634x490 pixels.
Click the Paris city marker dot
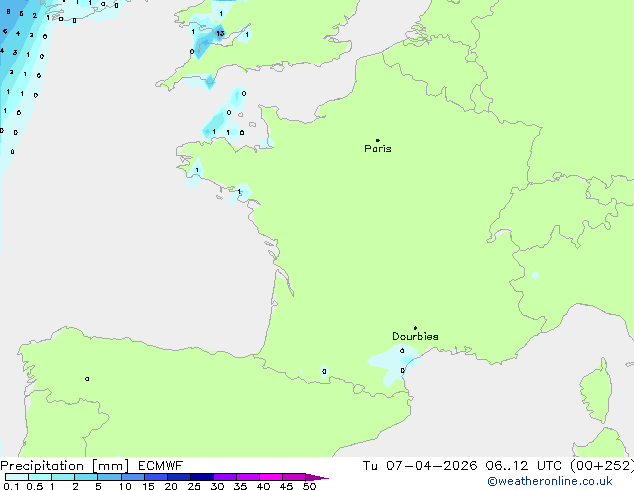[x=377, y=141]
